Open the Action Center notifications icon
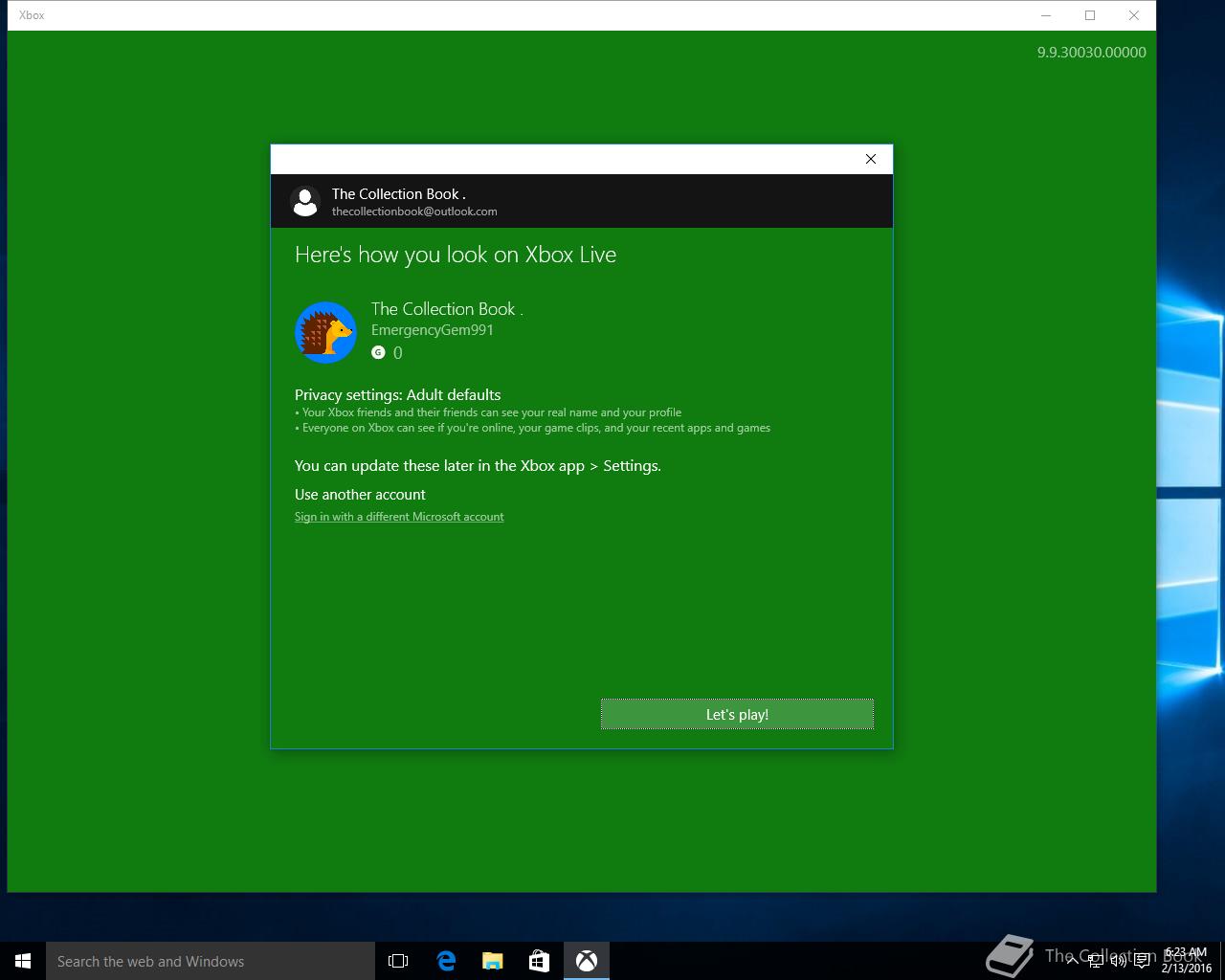 (1142, 962)
